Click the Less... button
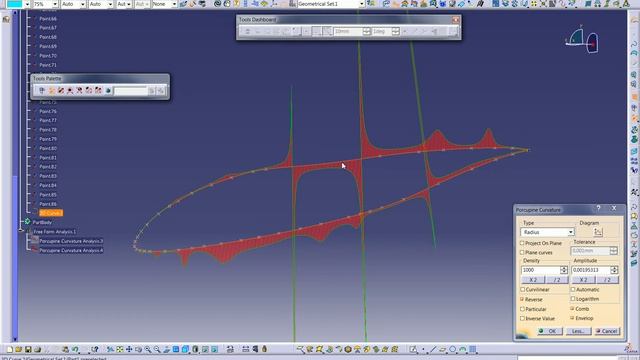The height and width of the screenshot is (360, 640). point(578,331)
